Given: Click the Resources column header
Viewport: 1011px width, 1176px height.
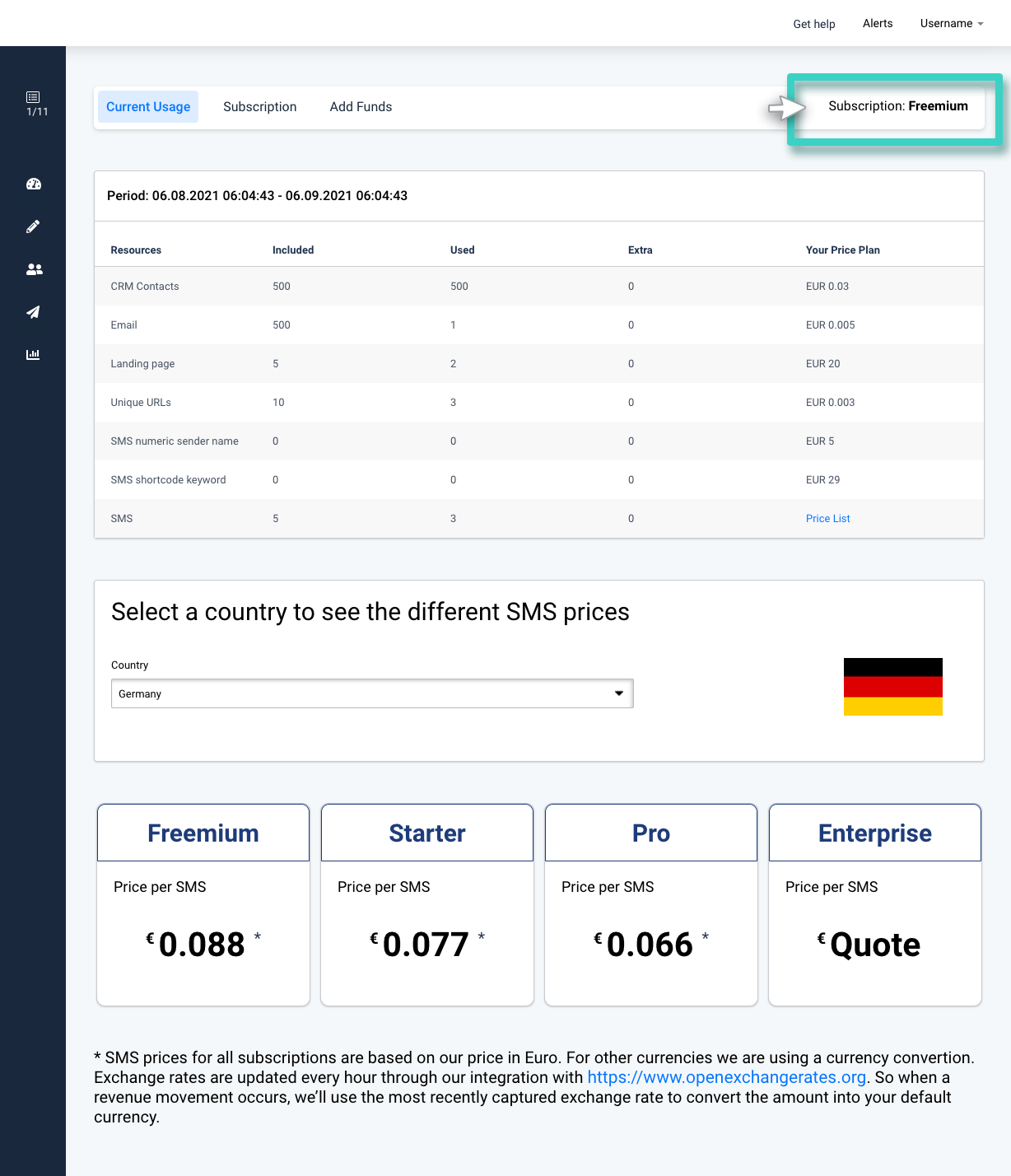Looking at the screenshot, I should 136,250.
